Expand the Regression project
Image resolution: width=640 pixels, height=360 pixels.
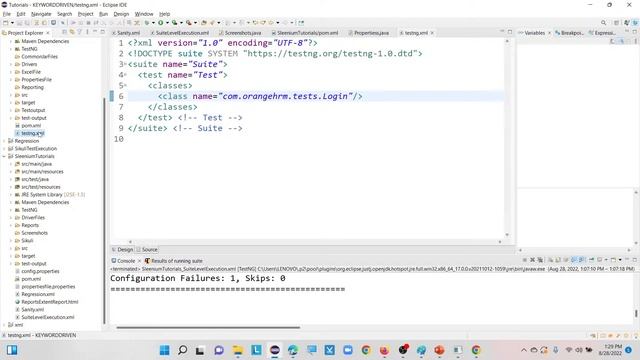4,141
